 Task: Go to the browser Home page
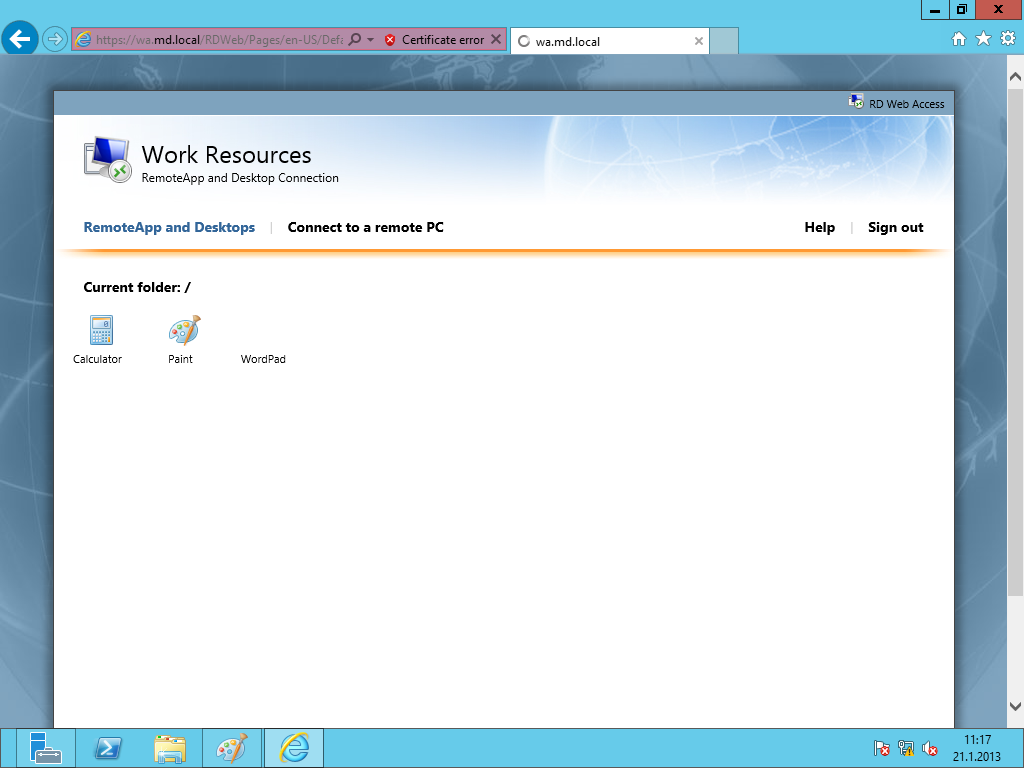(x=959, y=39)
